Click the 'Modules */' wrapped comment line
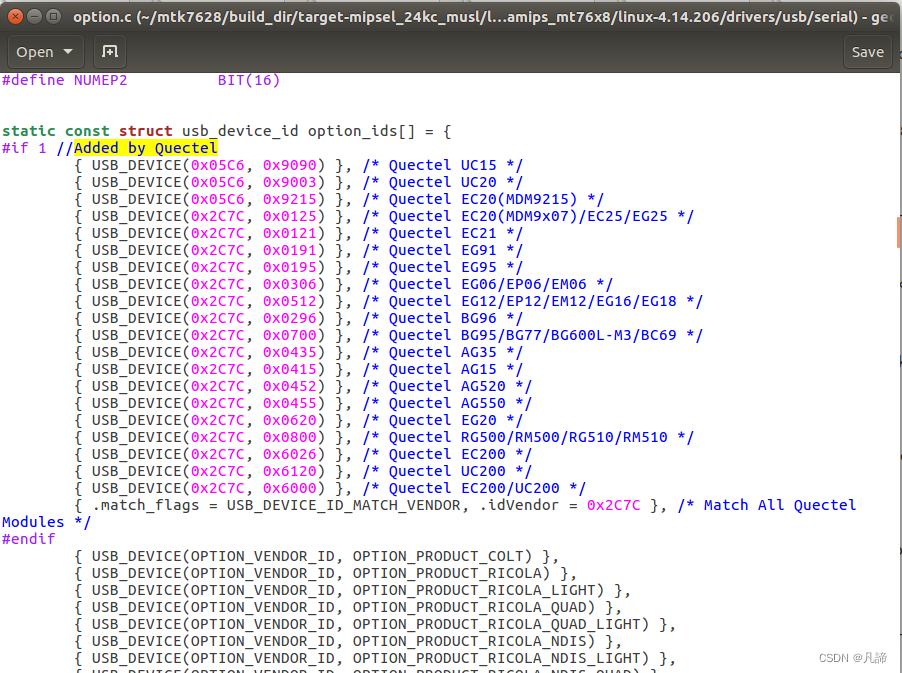This screenshot has width=902, height=673. (46, 522)
